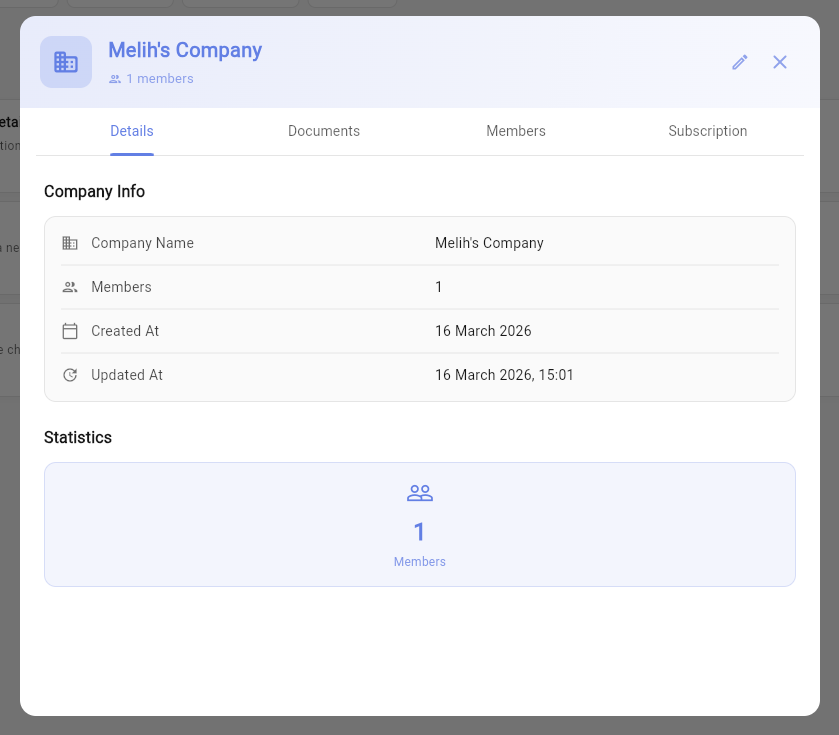Screen dimensions: 839x735
Task: Click the group icon in Statistics card
Action: [x=420, y=493]
